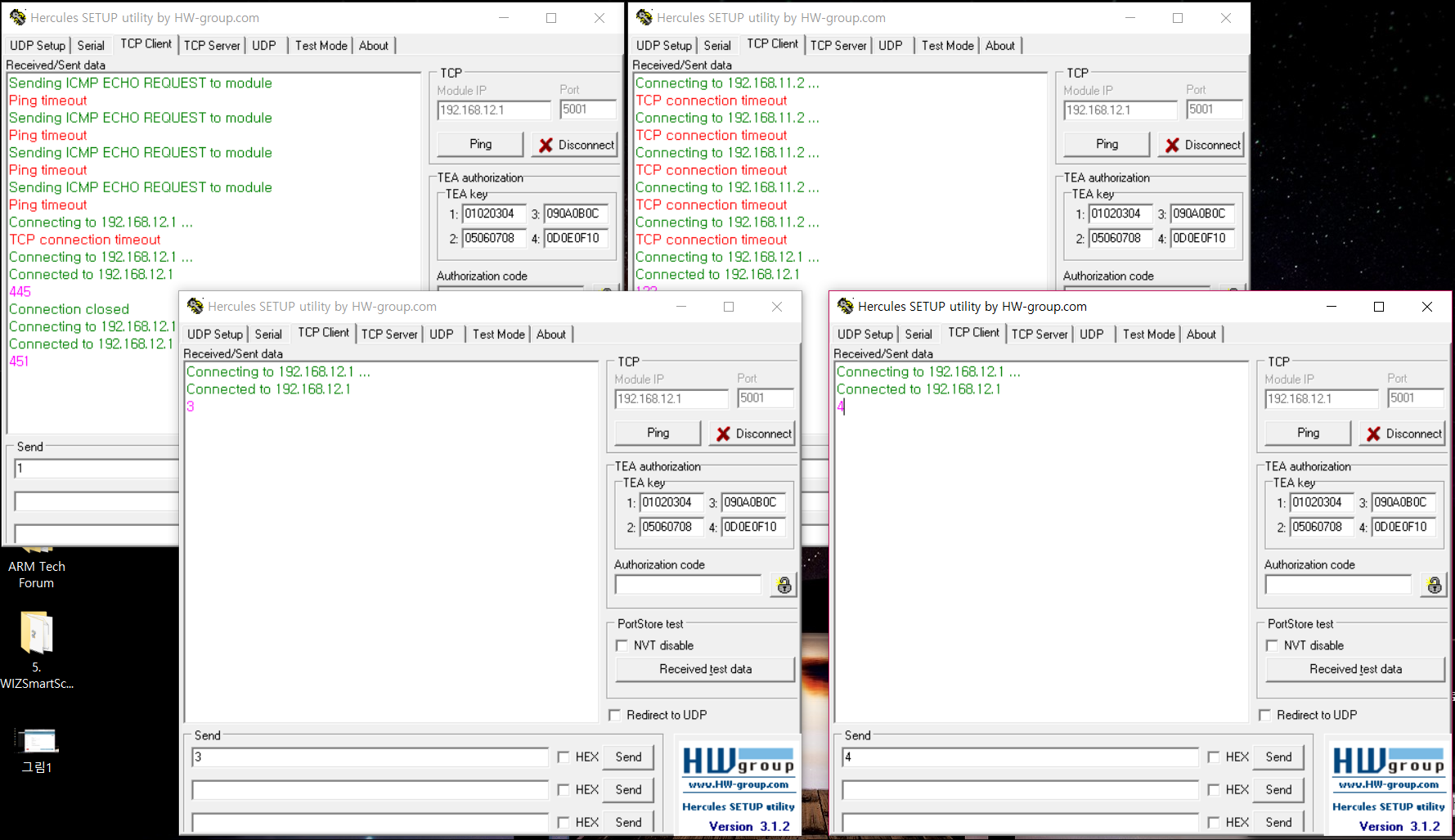
Task: Click Hercules app icon in bottom-middle window title
Action: 195,306
